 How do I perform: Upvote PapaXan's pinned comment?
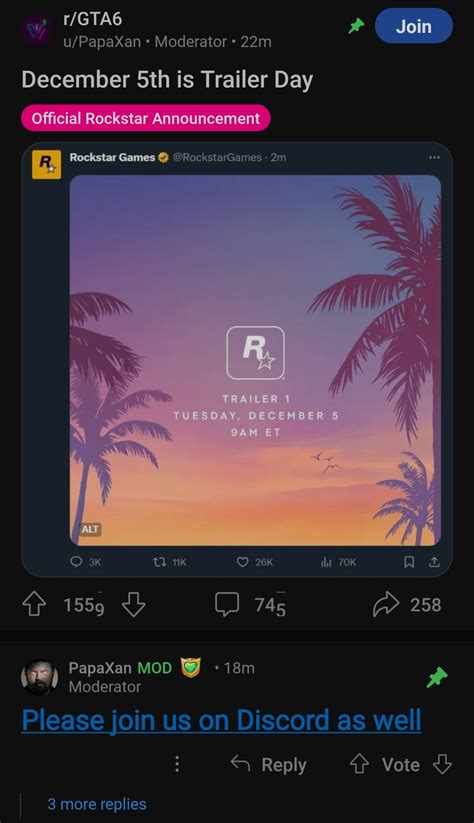coord(359,764)
